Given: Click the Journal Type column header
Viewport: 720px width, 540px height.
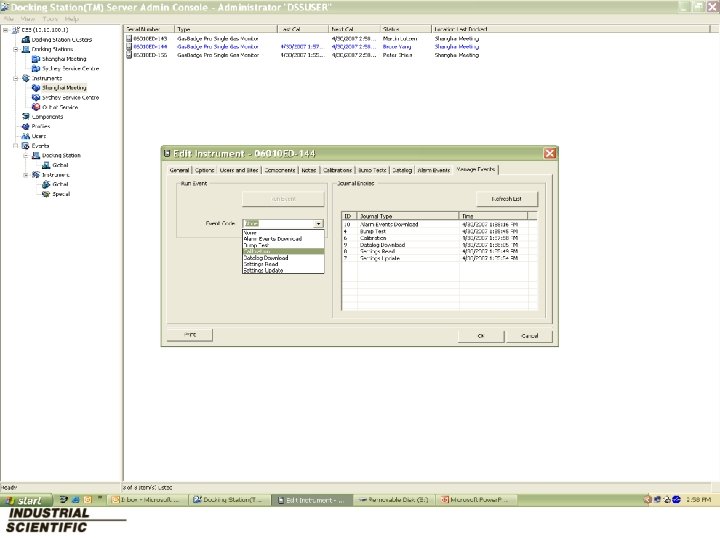Looking at the screenshot, I should 408,216.
